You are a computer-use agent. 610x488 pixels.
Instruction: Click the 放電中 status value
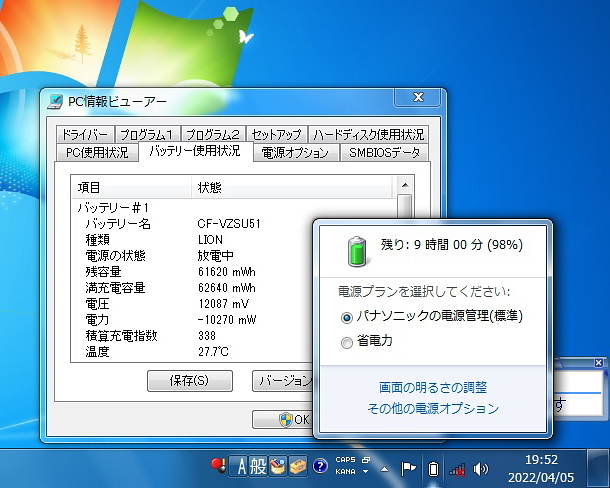[x=216, y=256]
